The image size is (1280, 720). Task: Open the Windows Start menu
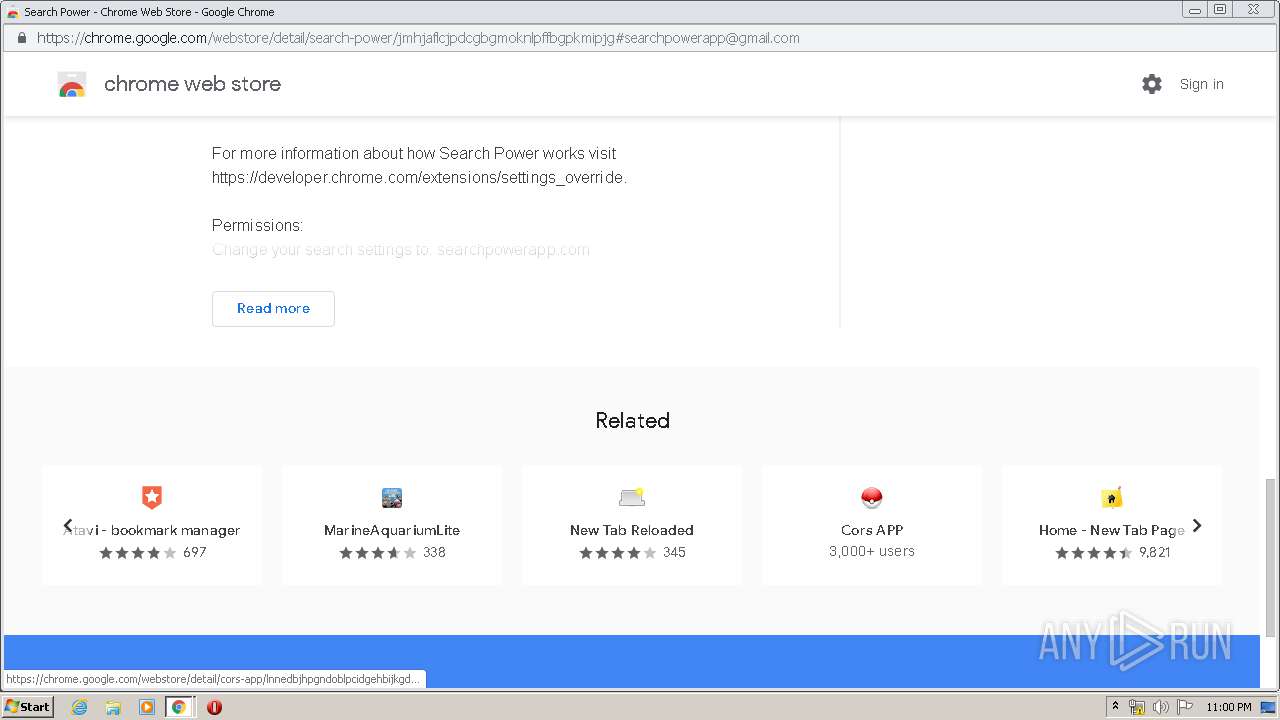point(28,706)
